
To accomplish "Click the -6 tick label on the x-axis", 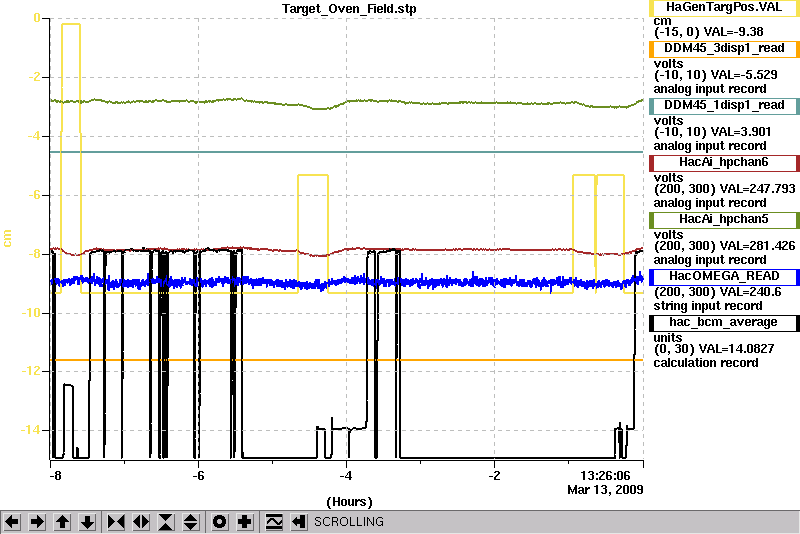I will point(198,476).
